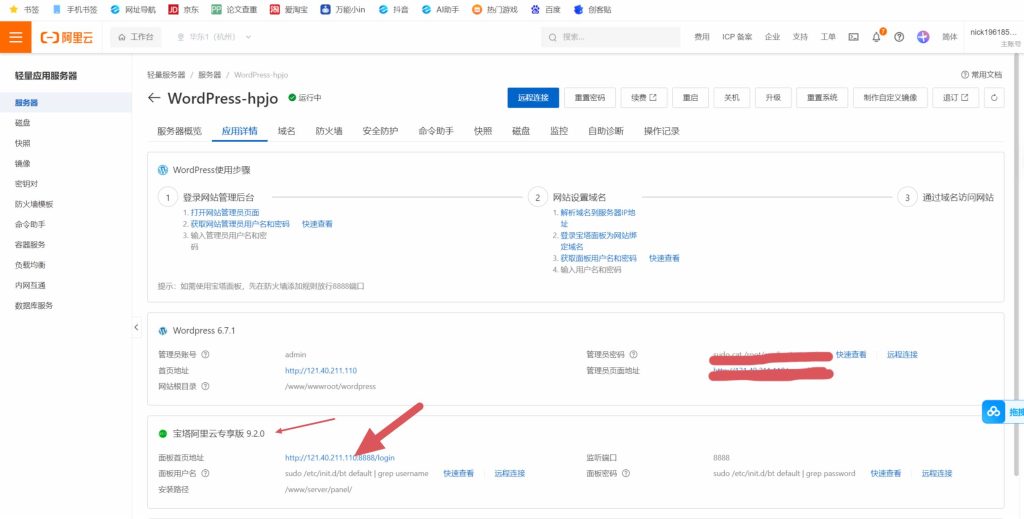1024x519 pixels.
Task: Open the orange hamburger main menu
Action: click(15, 37)
